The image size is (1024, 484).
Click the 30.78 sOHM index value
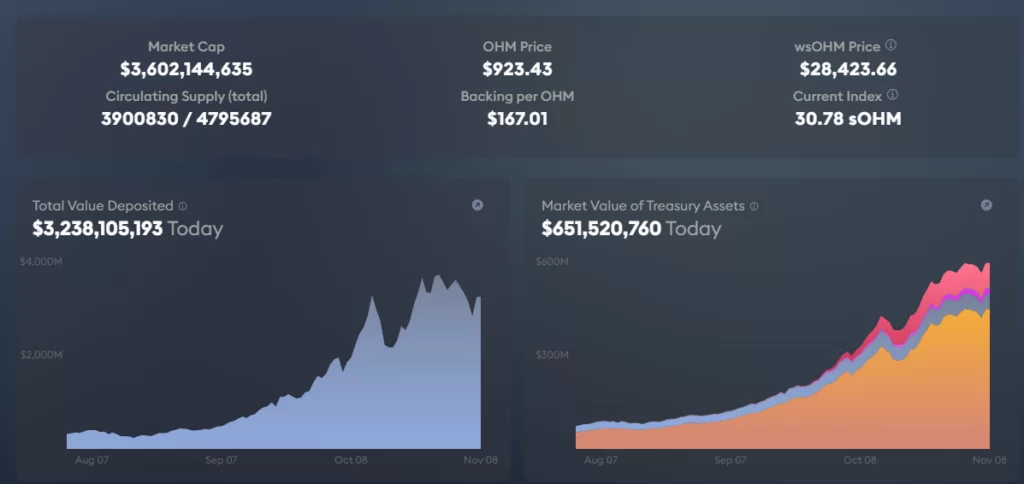coord(848,119)
